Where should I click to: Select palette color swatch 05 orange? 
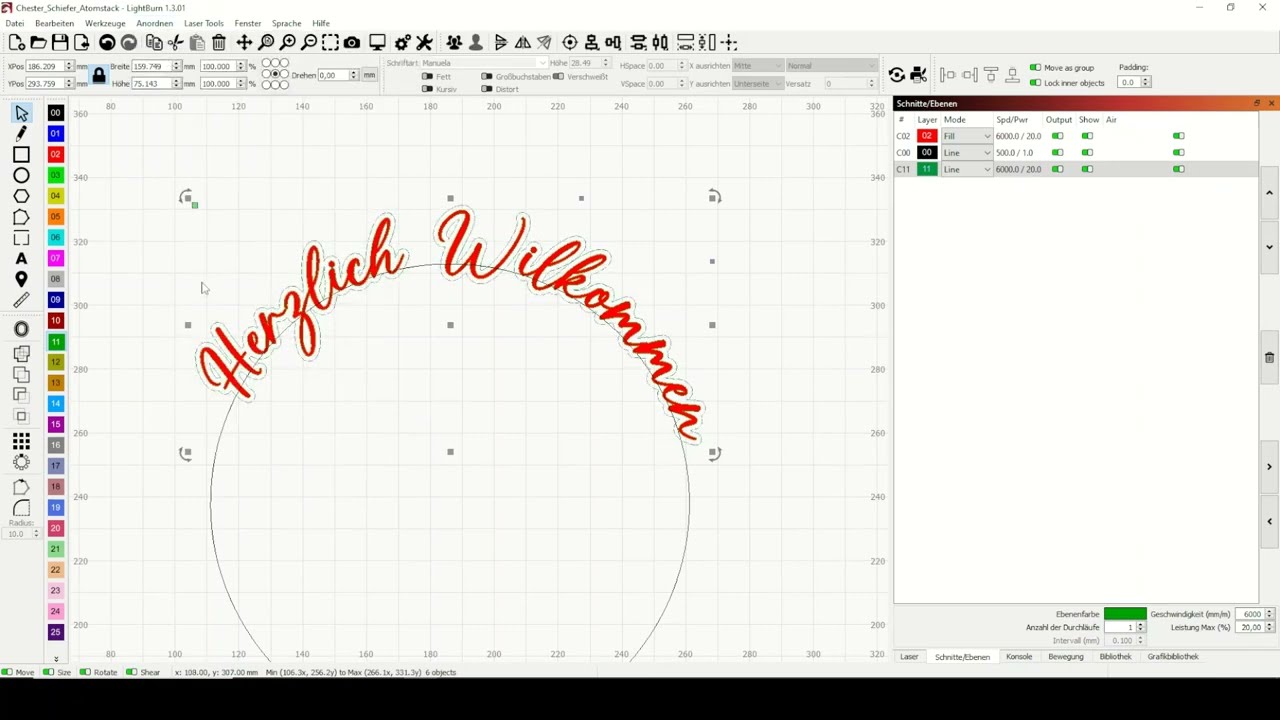[56, 217]
